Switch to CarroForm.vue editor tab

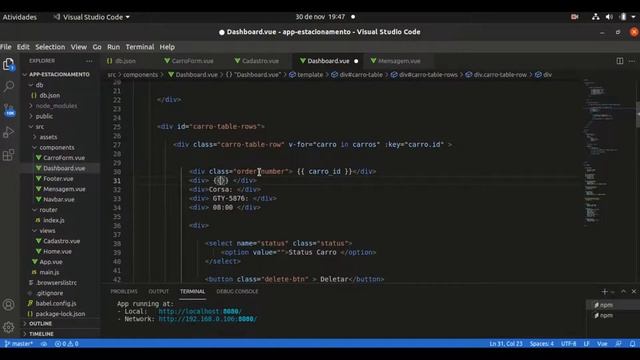pos(192,61)
